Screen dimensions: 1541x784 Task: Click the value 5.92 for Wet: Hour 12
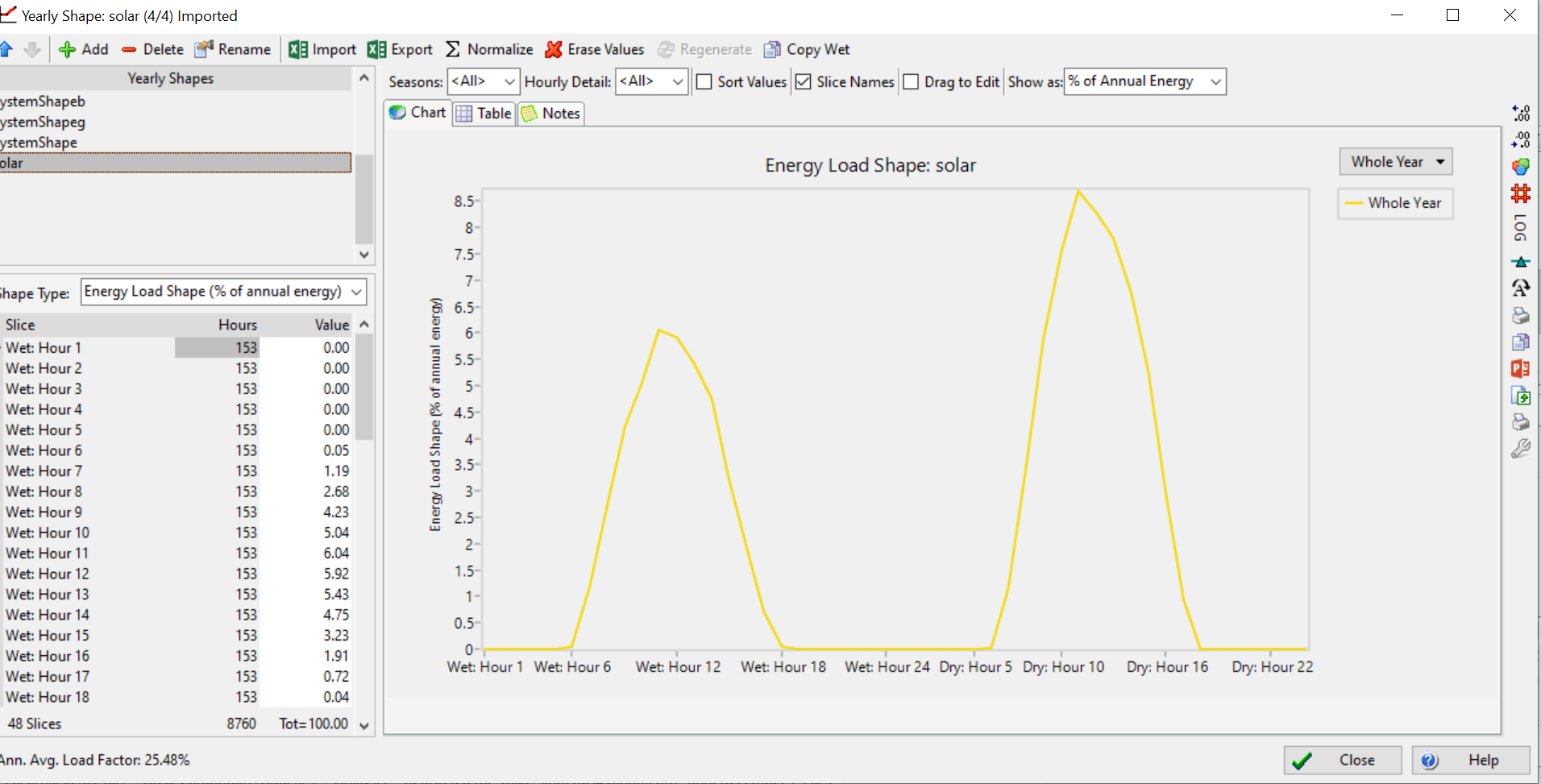tap(336, 575)
